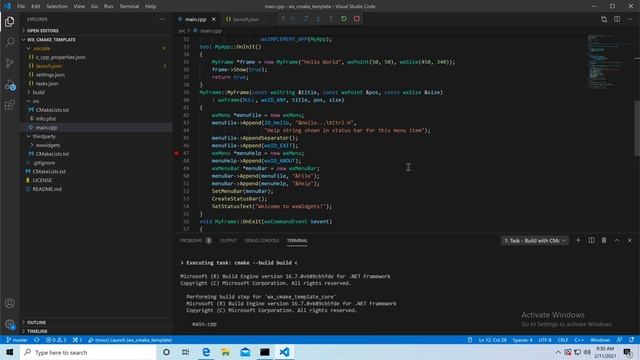Click the code minimap preview
Screen dimensions: 640x360
click(606, 61)
